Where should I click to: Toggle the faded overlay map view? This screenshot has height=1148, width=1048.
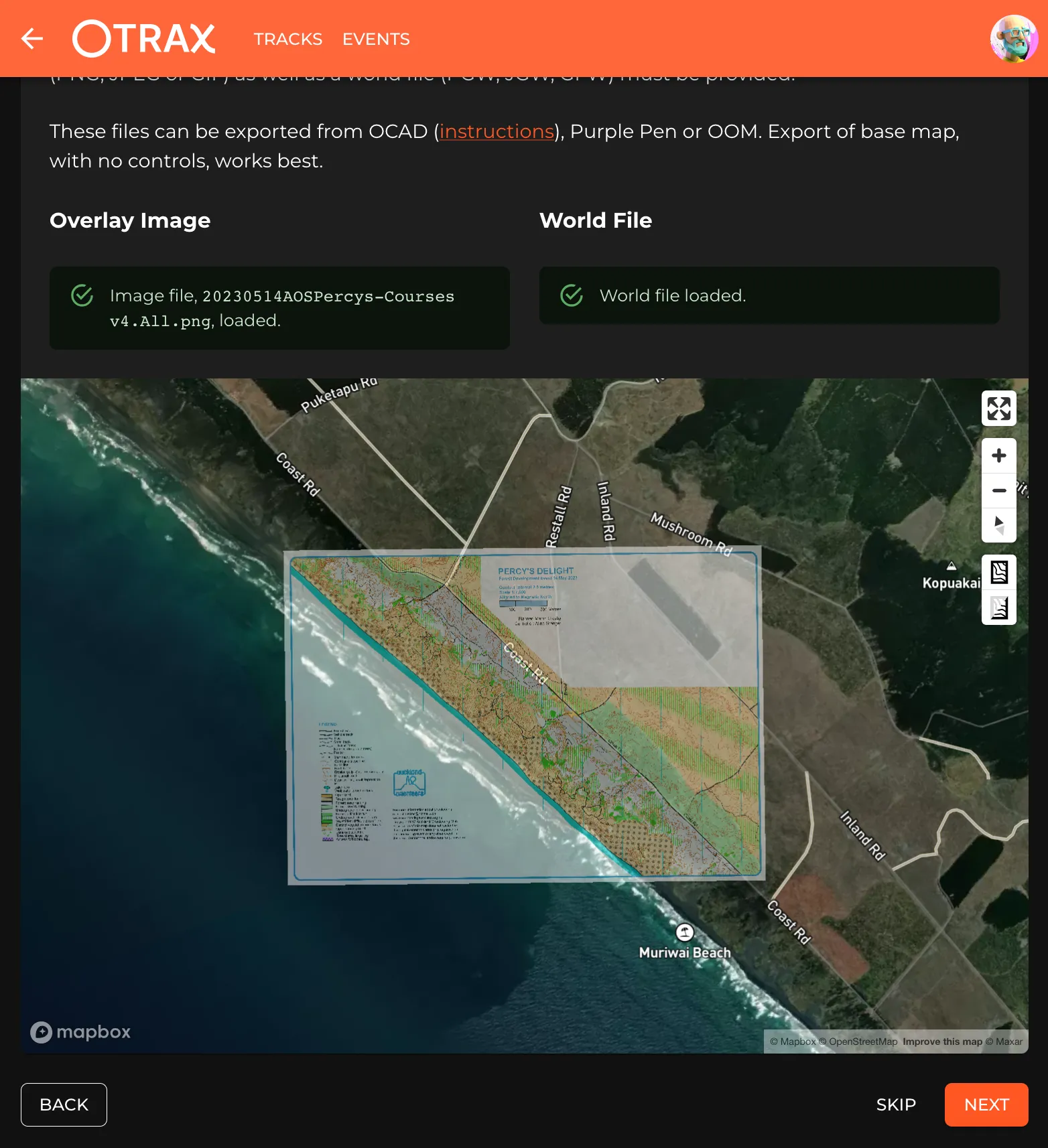click(998, 607)
